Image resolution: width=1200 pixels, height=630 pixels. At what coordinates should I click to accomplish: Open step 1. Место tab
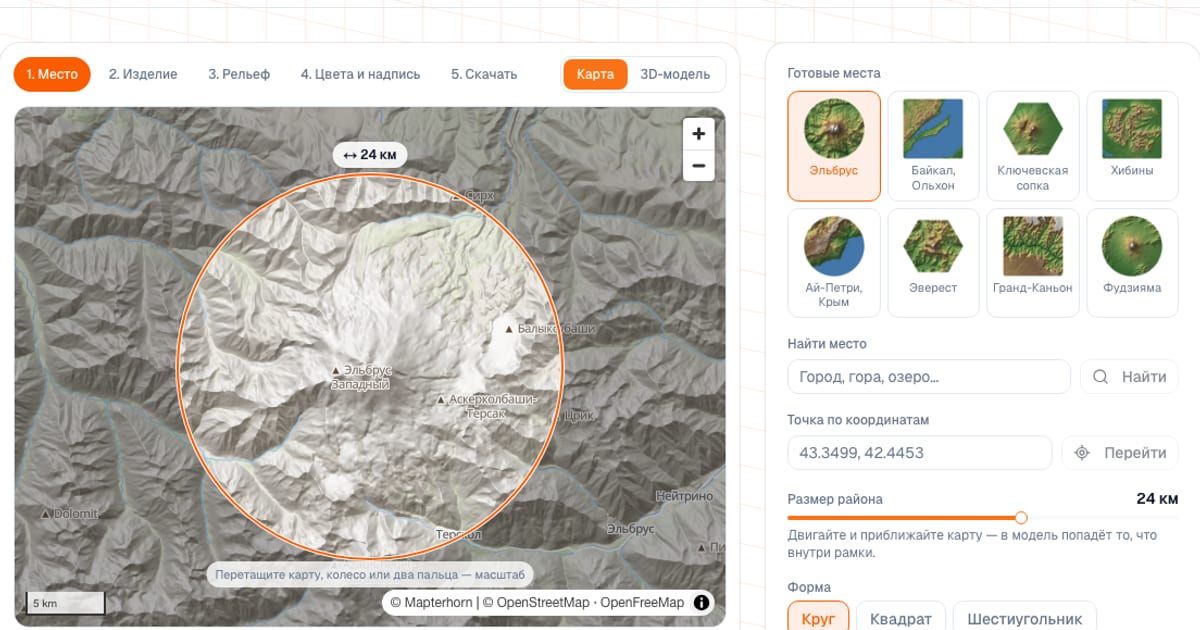coord(52,74)
